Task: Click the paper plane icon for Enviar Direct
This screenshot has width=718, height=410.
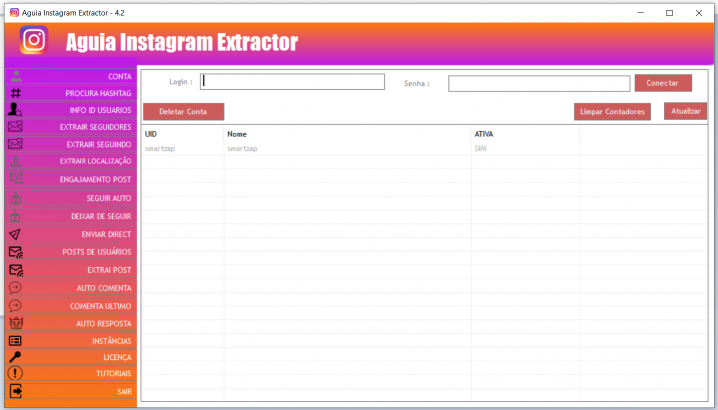Action: click(x=15, y=234)
